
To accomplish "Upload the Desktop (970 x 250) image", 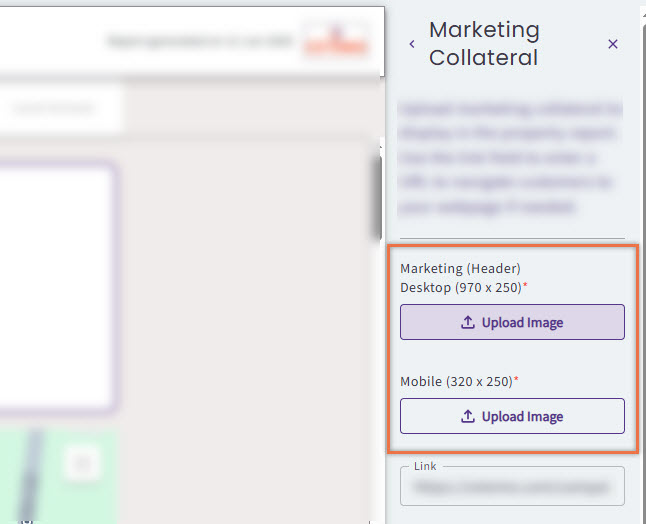I will [x=512, y=322].
